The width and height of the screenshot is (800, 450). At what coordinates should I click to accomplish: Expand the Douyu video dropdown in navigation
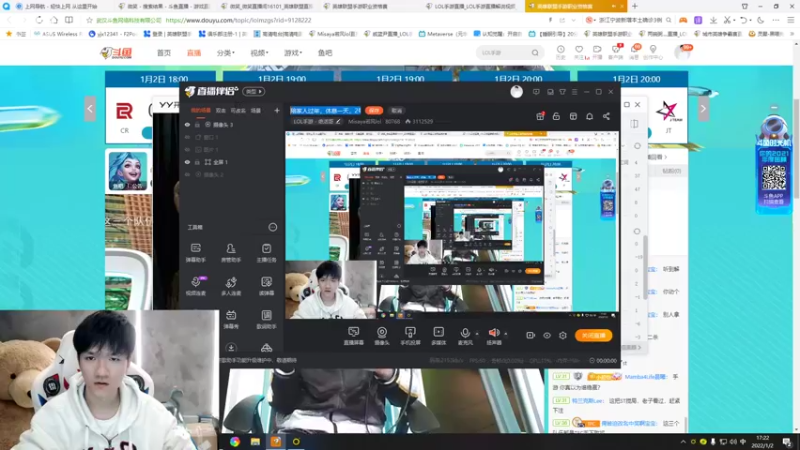[259, 53]
